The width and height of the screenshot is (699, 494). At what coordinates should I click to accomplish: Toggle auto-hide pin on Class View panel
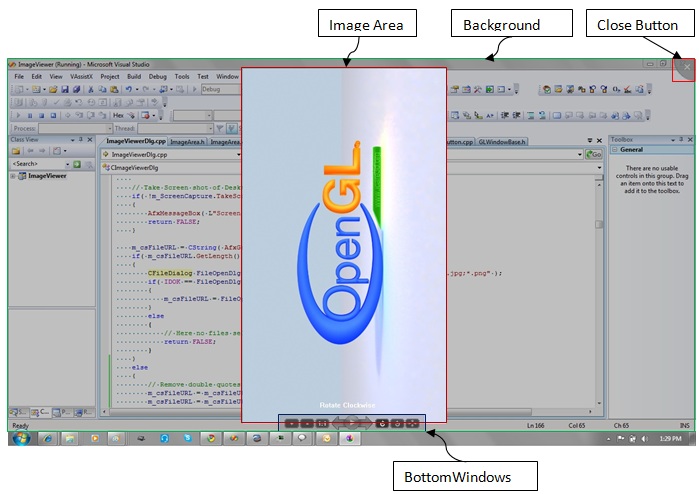81,140
